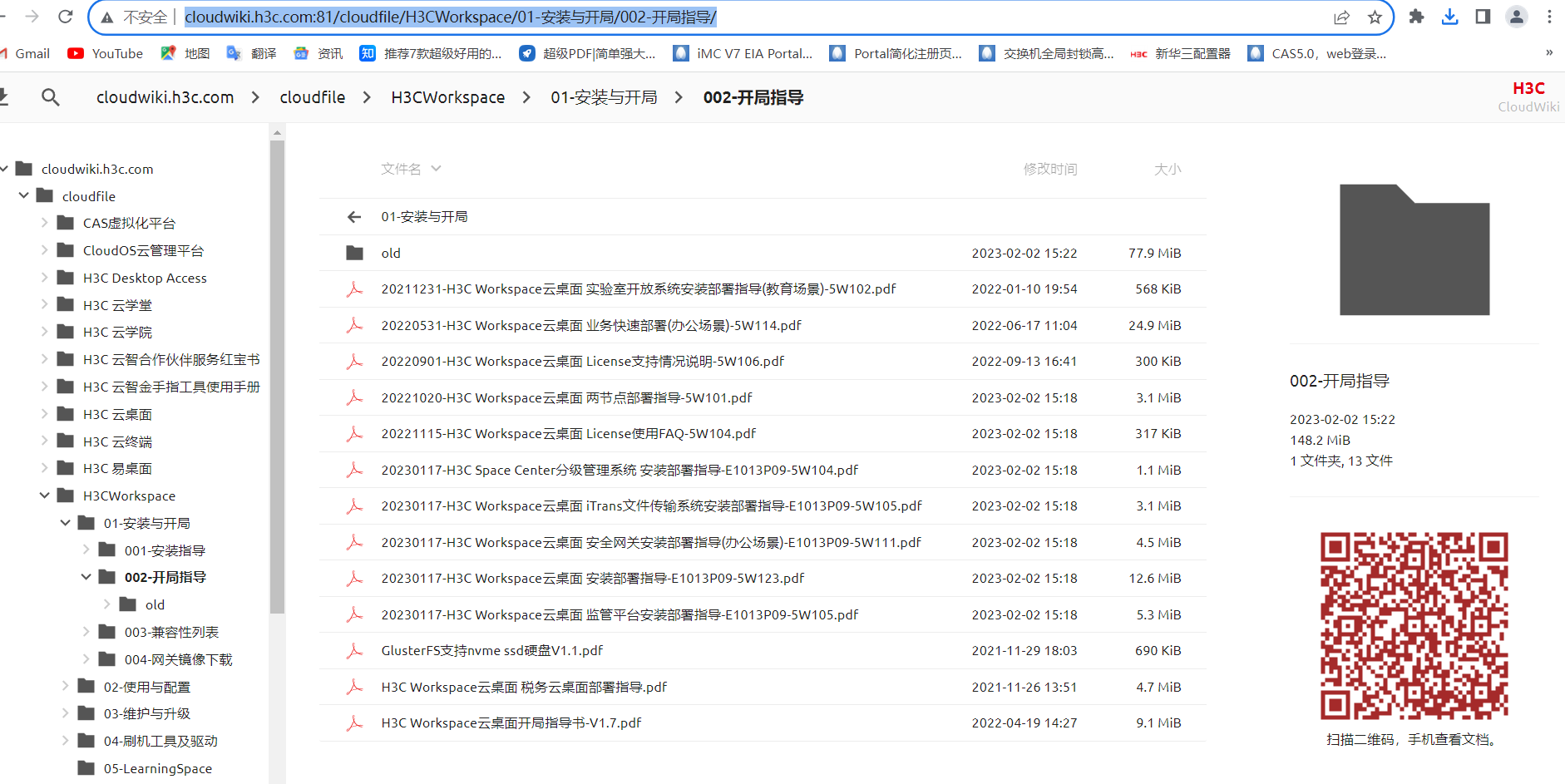Go to cloudfile breadcrumb
The image size is (1565, 784).
(x=313, y=97)
